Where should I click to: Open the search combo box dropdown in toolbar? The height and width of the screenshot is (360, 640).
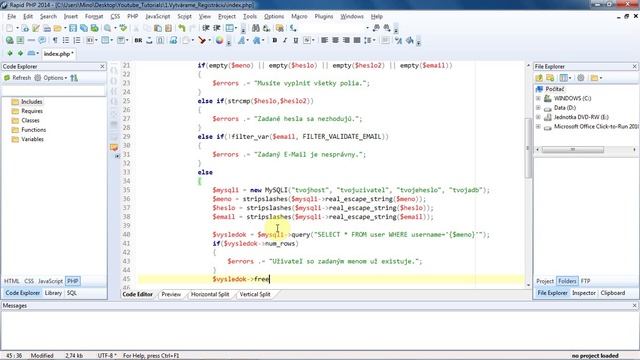pos(367,28)
